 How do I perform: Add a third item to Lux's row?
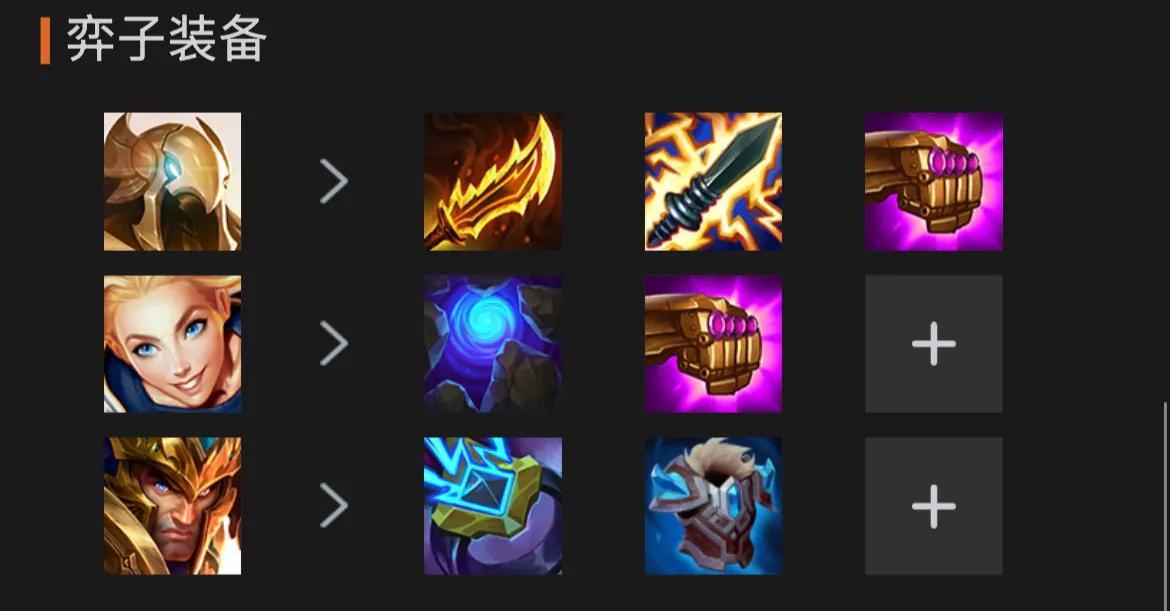(933, 344)
